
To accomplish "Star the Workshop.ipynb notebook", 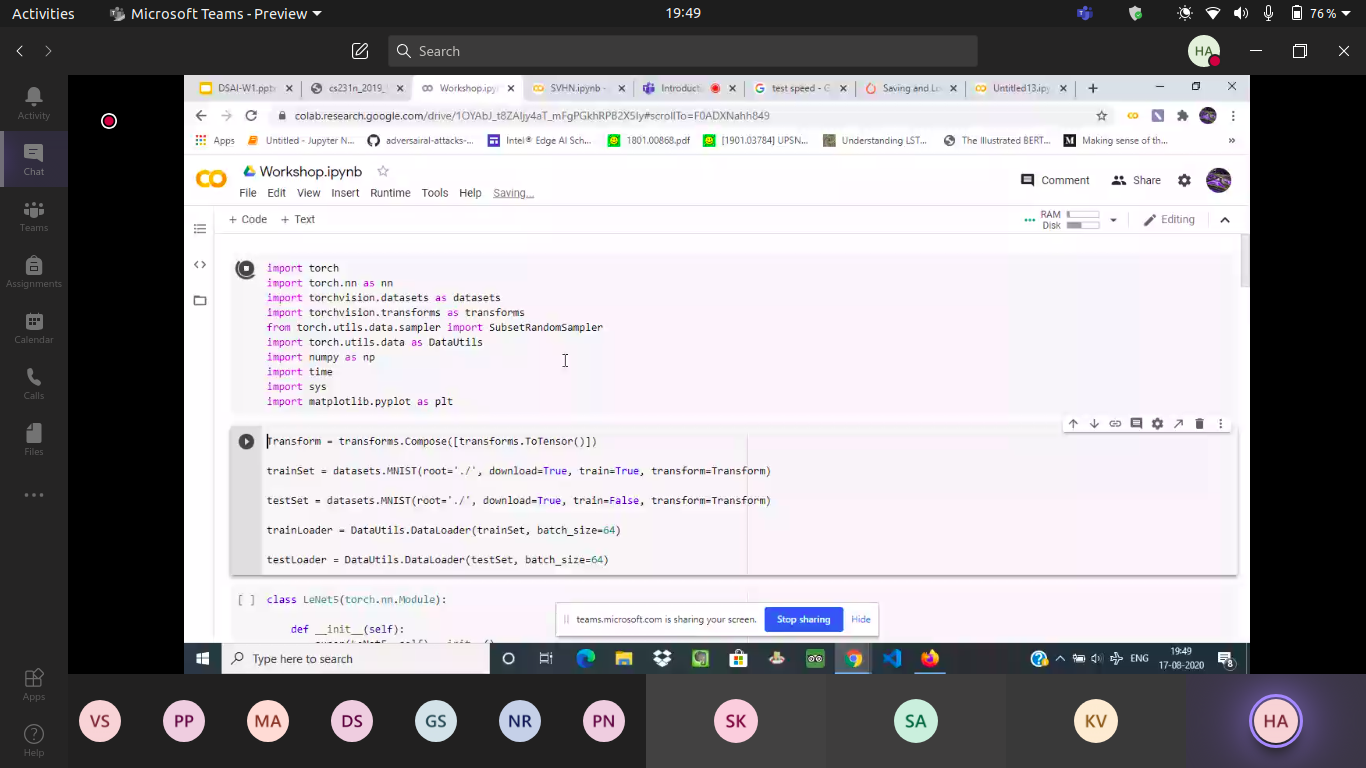I will tap(382, 172).
